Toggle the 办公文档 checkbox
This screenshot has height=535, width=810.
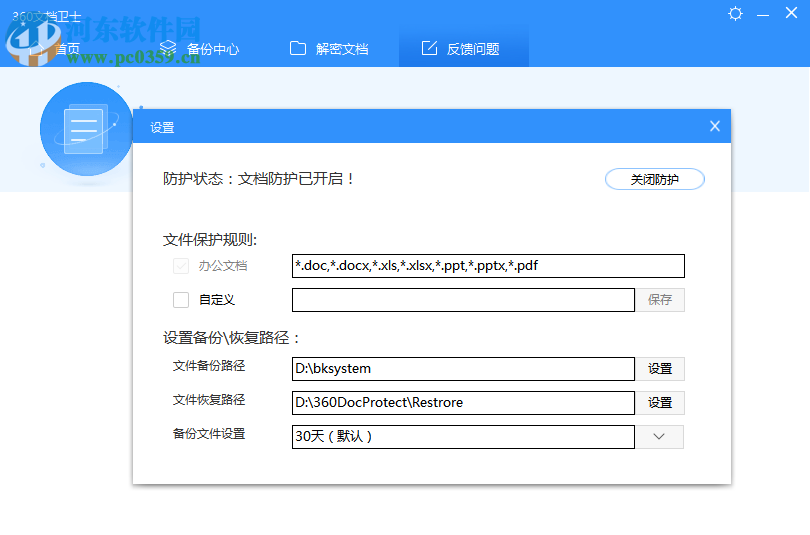181,266
